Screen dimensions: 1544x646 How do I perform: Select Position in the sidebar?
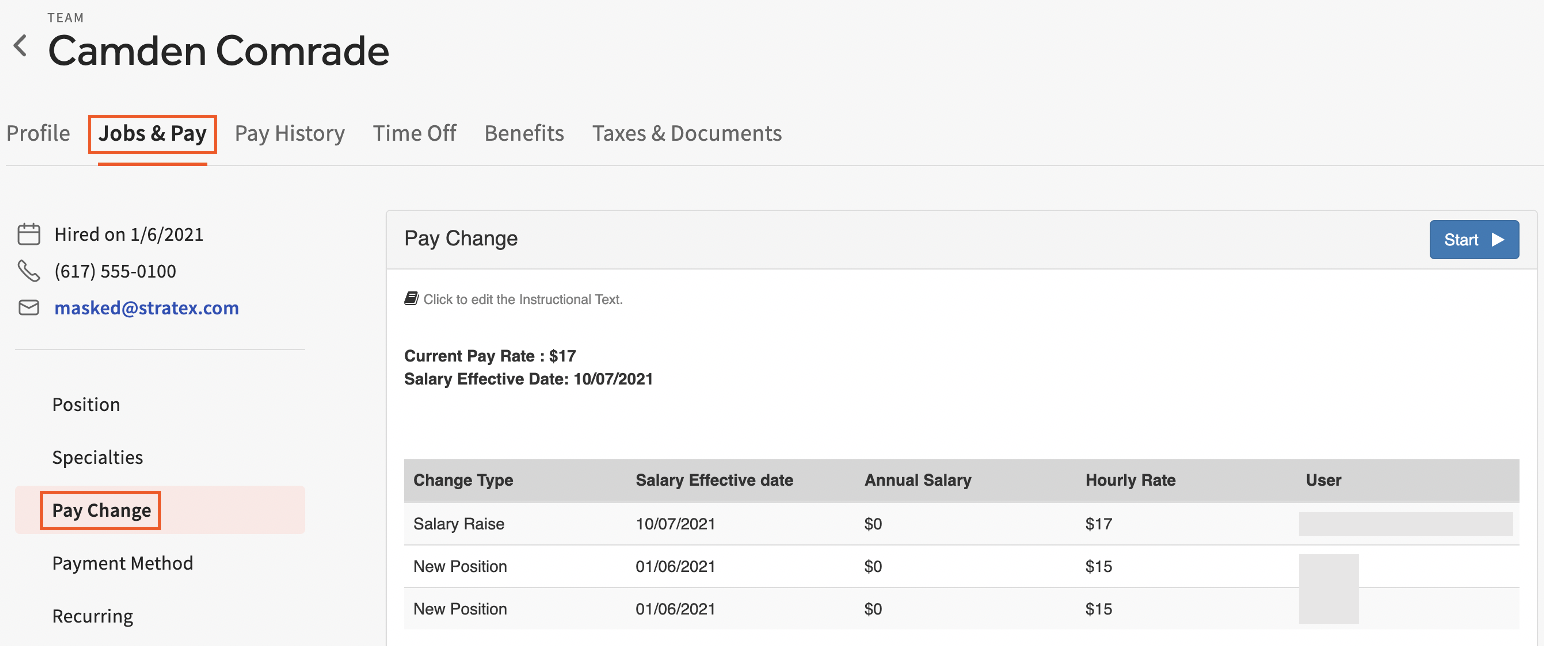click(x=86, y=404)
